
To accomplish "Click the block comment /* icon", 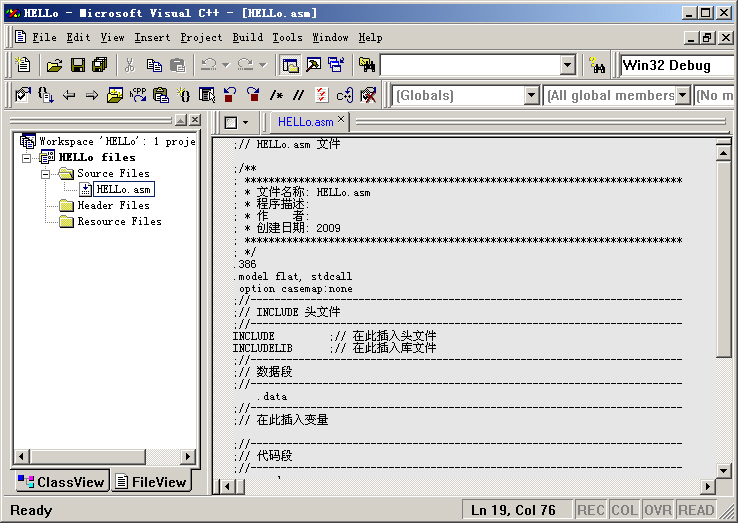I will pos(276,96).
